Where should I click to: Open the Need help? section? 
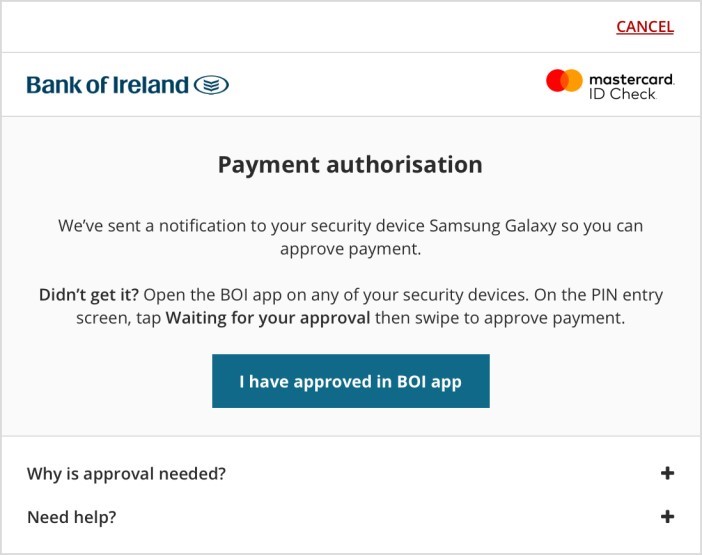click(72, 517)
